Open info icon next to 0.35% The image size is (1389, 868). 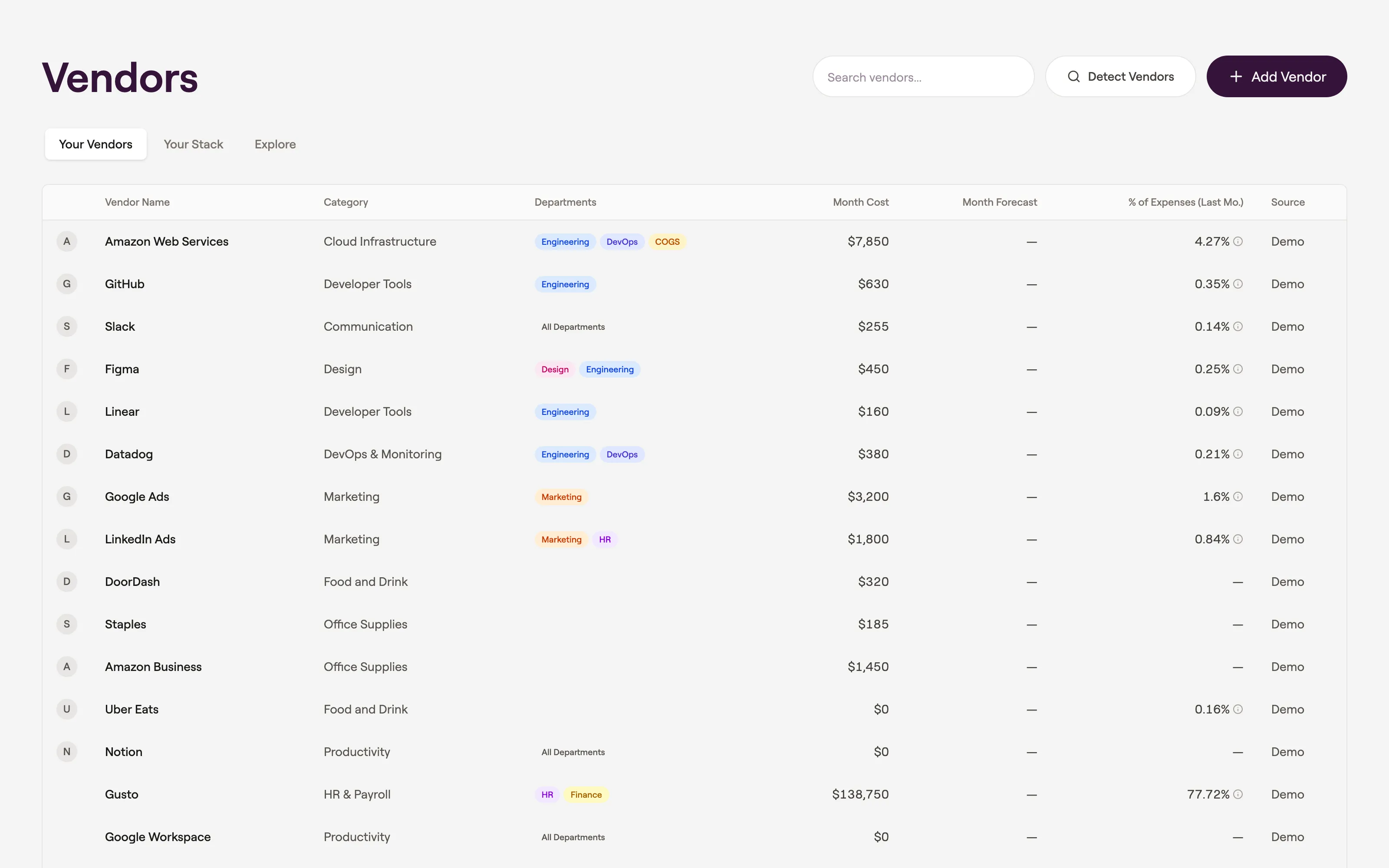click(1238, 284)
